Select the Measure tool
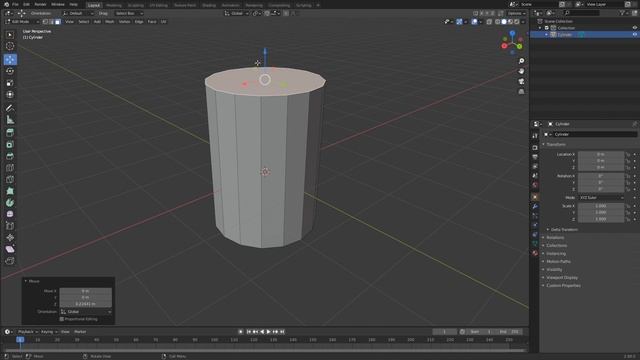 [10, 120]
